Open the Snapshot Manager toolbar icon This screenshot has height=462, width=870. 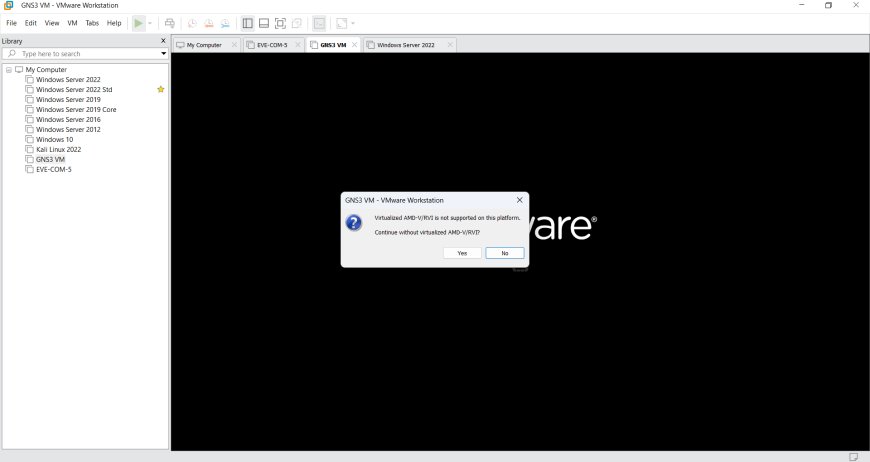pos(225,23)
